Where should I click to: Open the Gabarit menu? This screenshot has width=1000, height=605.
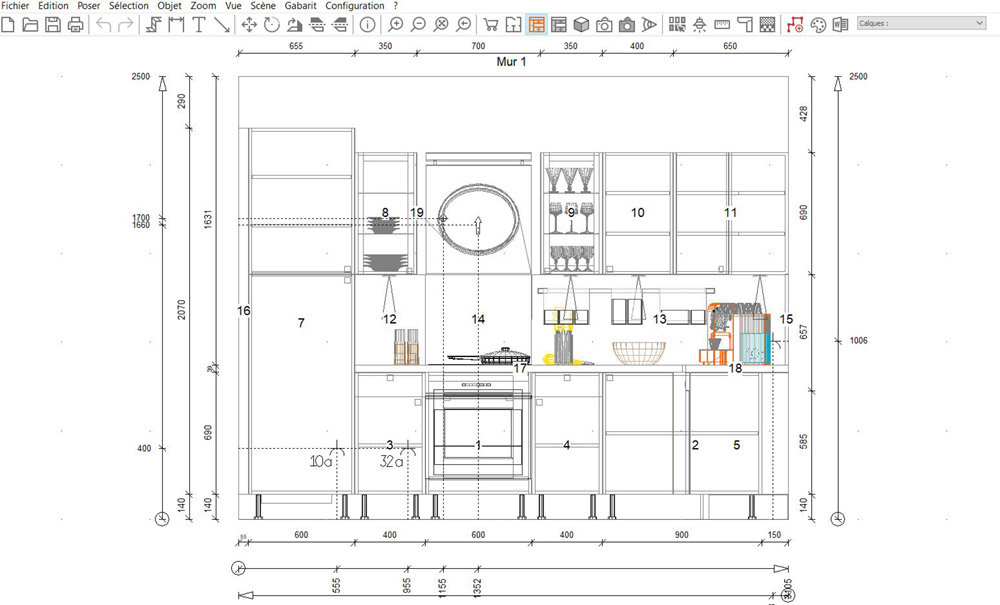301,6
